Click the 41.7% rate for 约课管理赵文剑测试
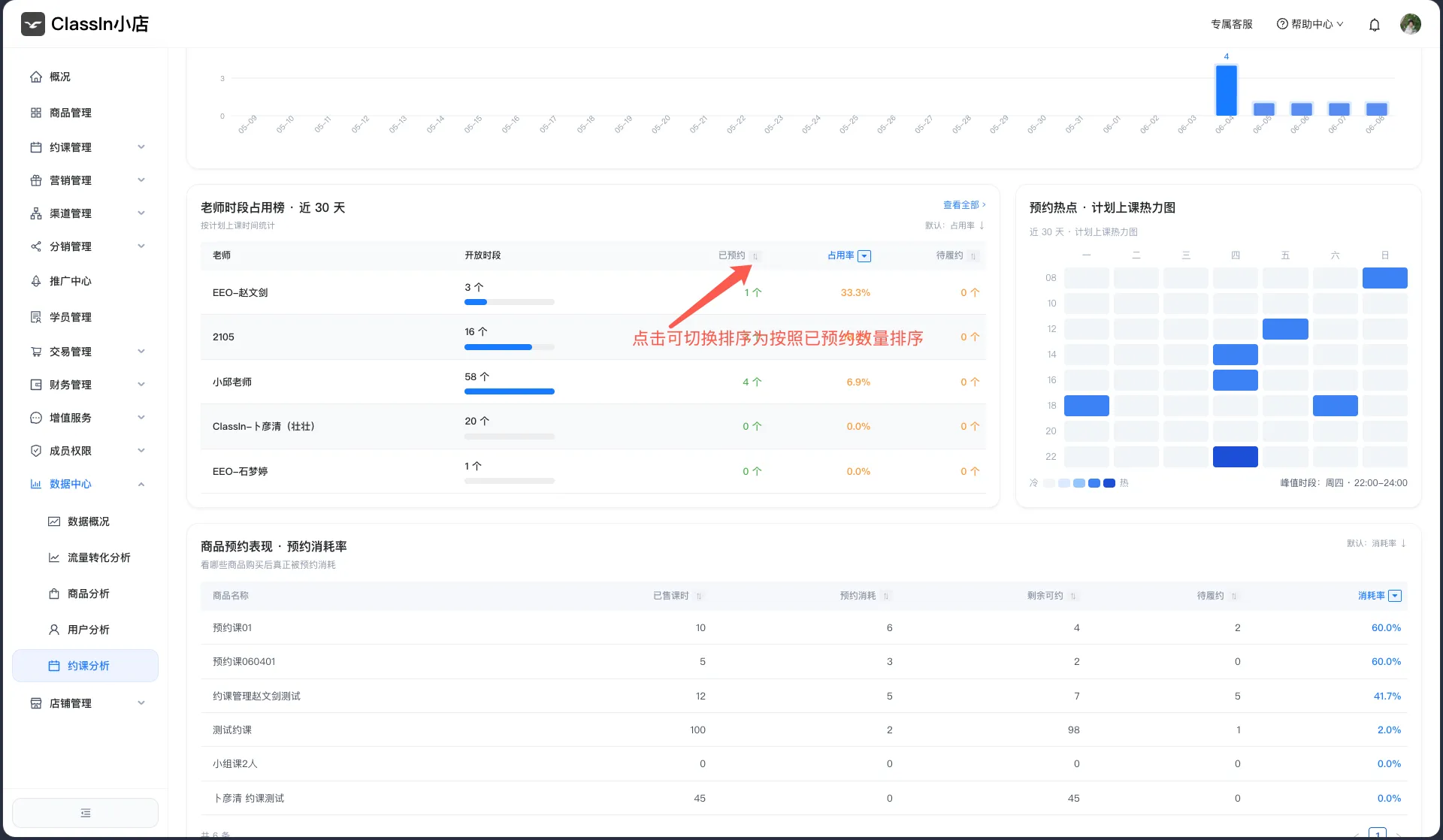This screenshot has width=1443, height=840. pos(1387,696)
